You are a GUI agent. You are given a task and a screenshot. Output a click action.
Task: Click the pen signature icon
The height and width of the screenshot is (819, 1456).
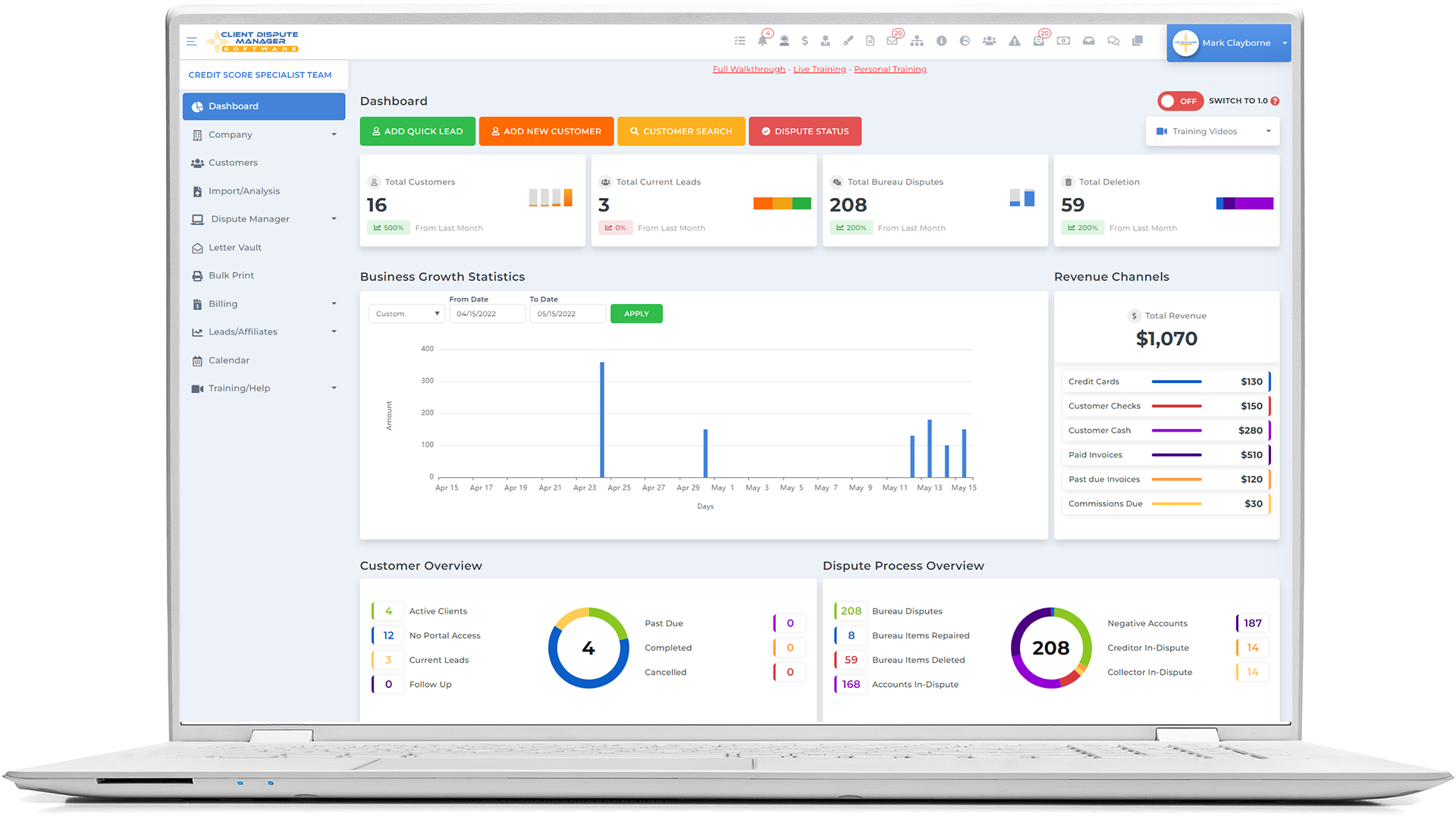(848, 41)
